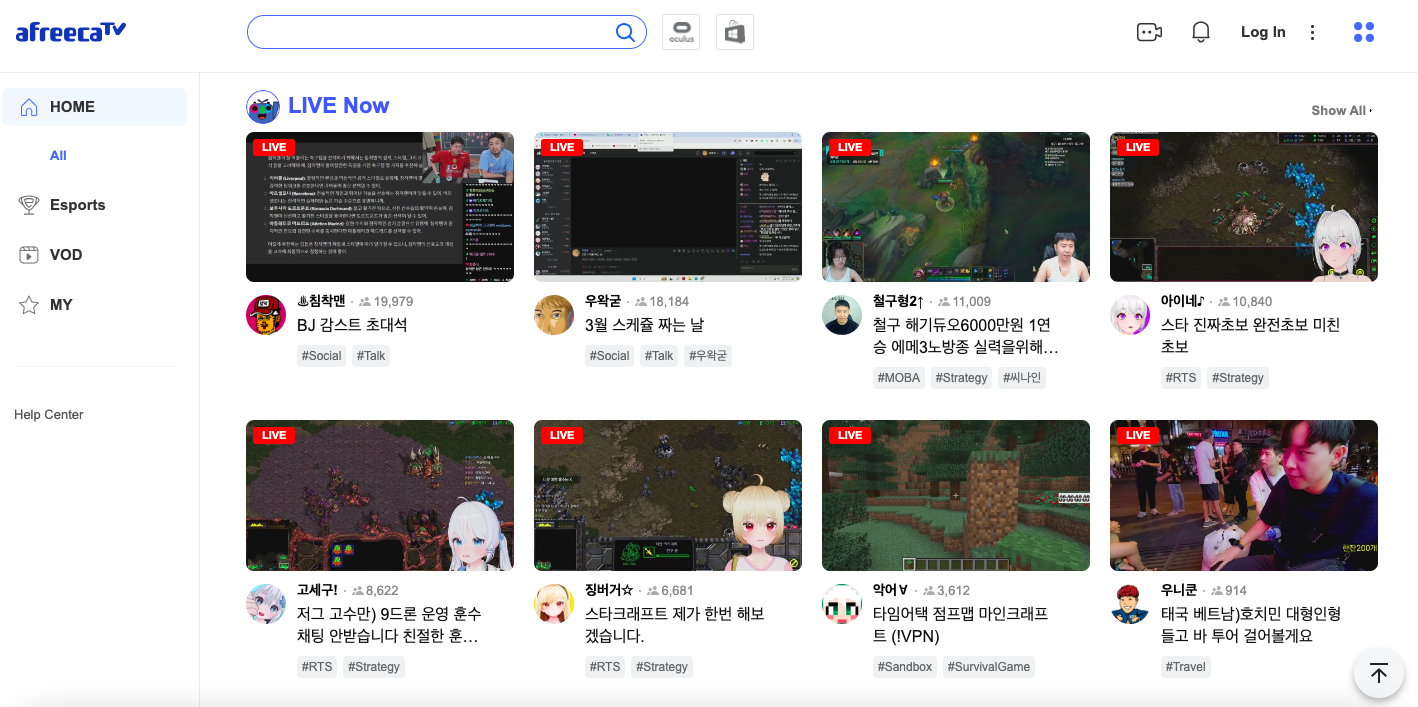Click the scroll-to-top arrow button
This screenshot has height=707, width=1418.
tap(1378, 674)
